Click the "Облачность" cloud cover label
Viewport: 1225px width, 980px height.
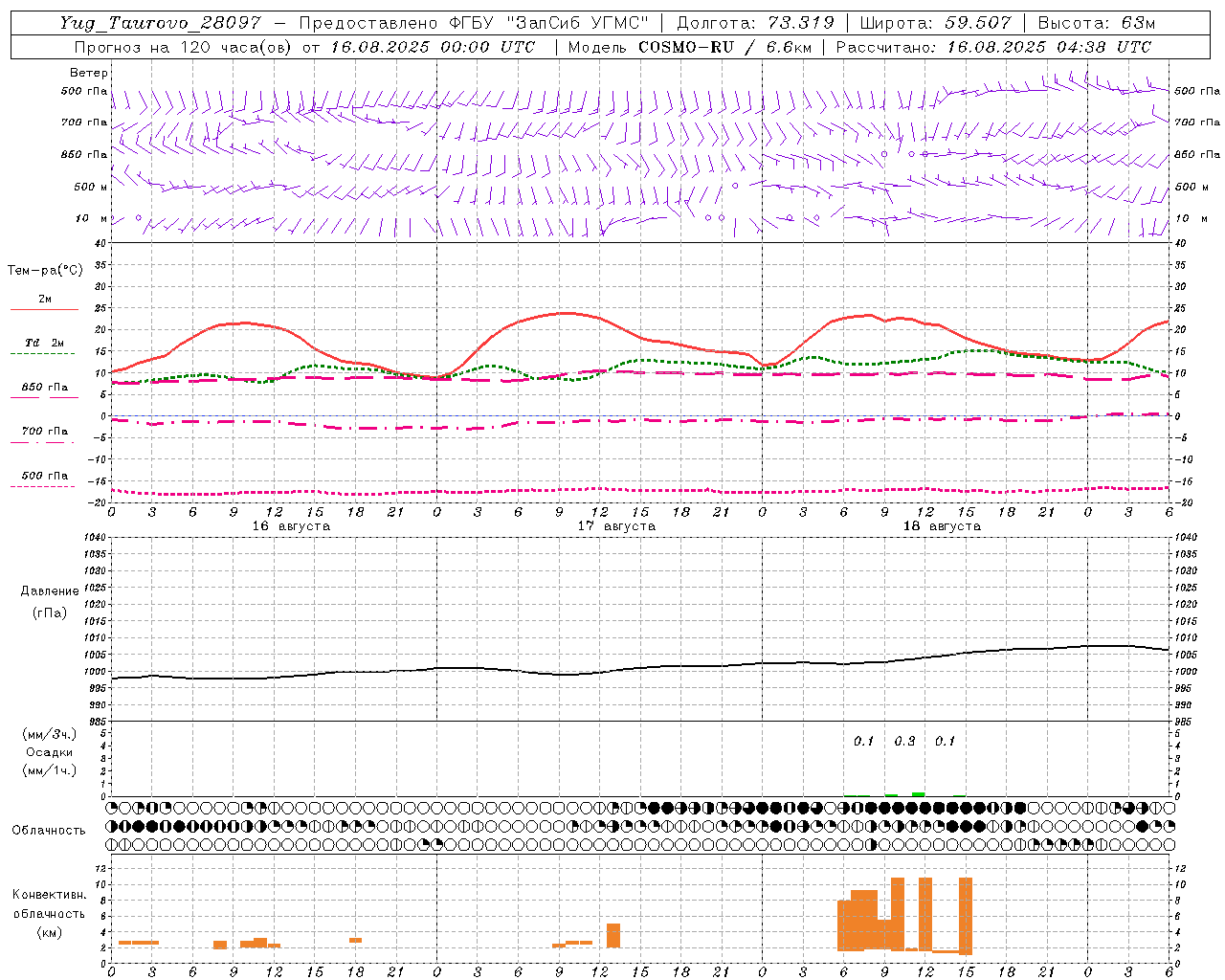pyautogui.click(x=49, y=831)
